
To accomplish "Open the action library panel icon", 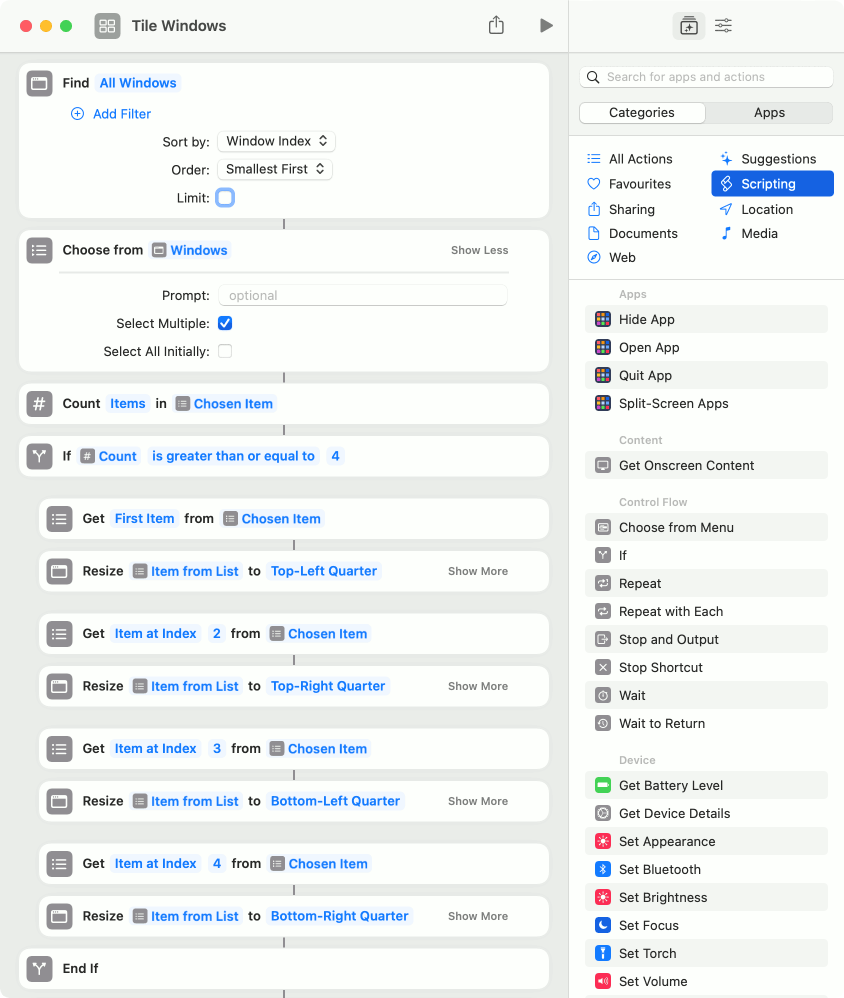I will (x=689, y=26).
